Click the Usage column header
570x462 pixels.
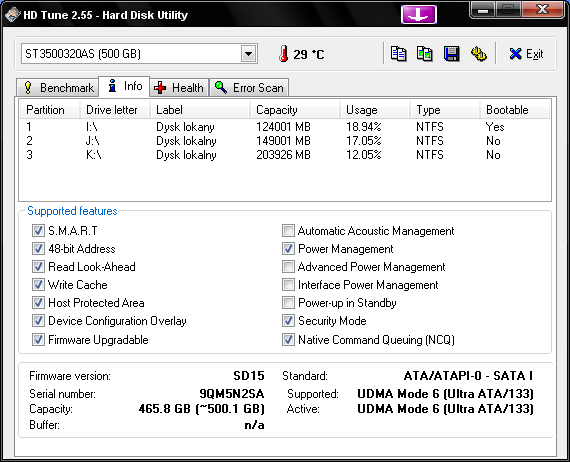[375, 110]
